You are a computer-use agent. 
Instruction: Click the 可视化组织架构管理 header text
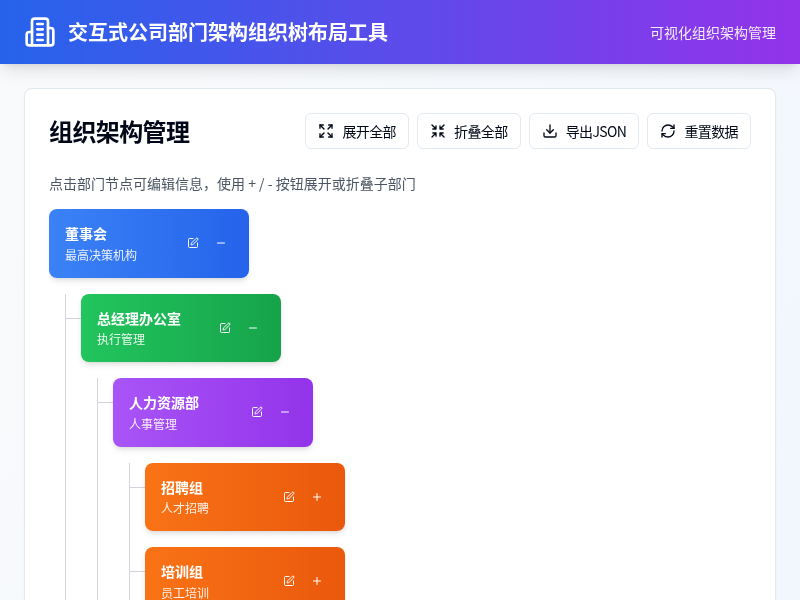pyautogui.click(x=713, y=33)
